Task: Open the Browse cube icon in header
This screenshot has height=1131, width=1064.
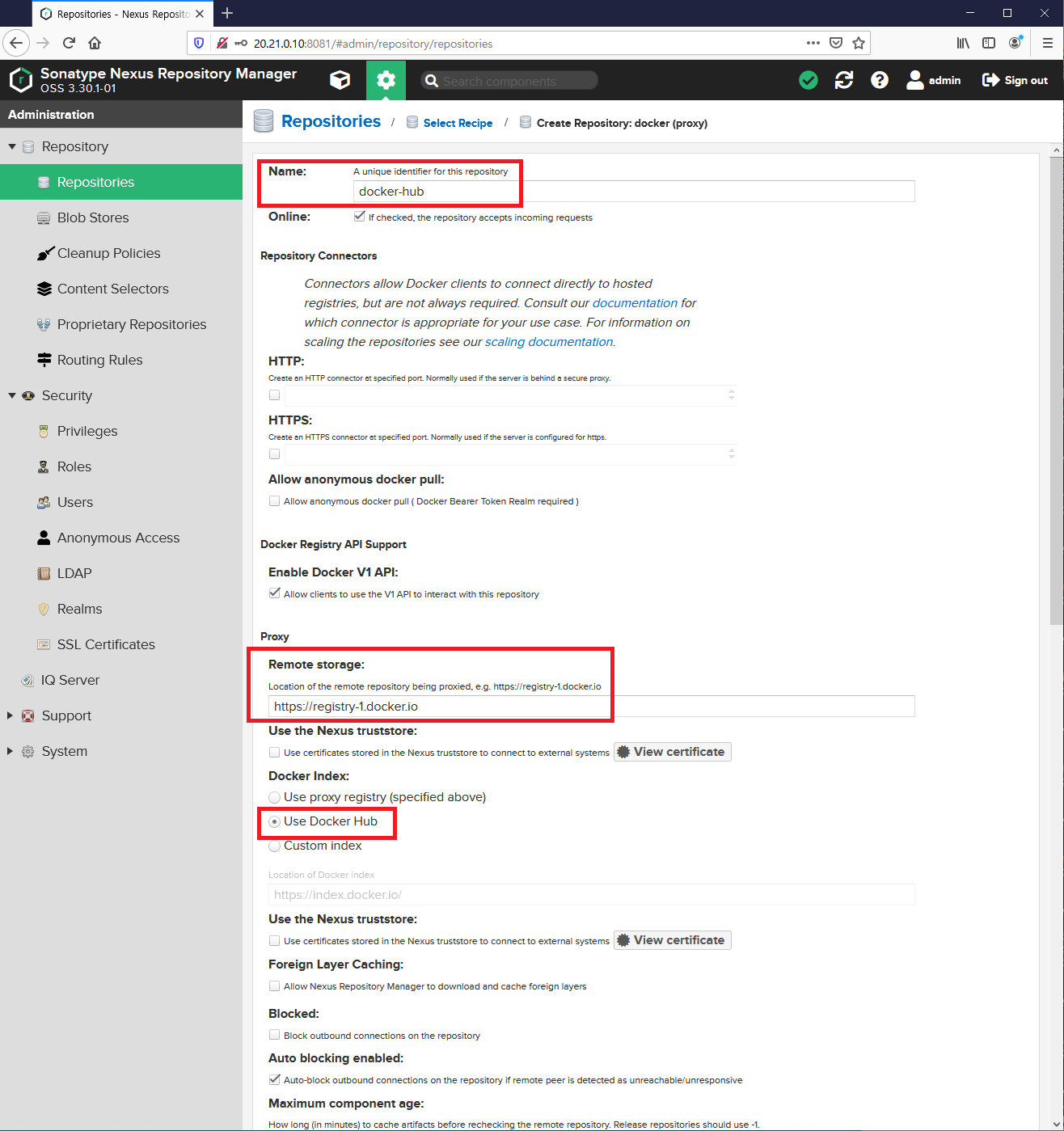Action: click(340, 80)
